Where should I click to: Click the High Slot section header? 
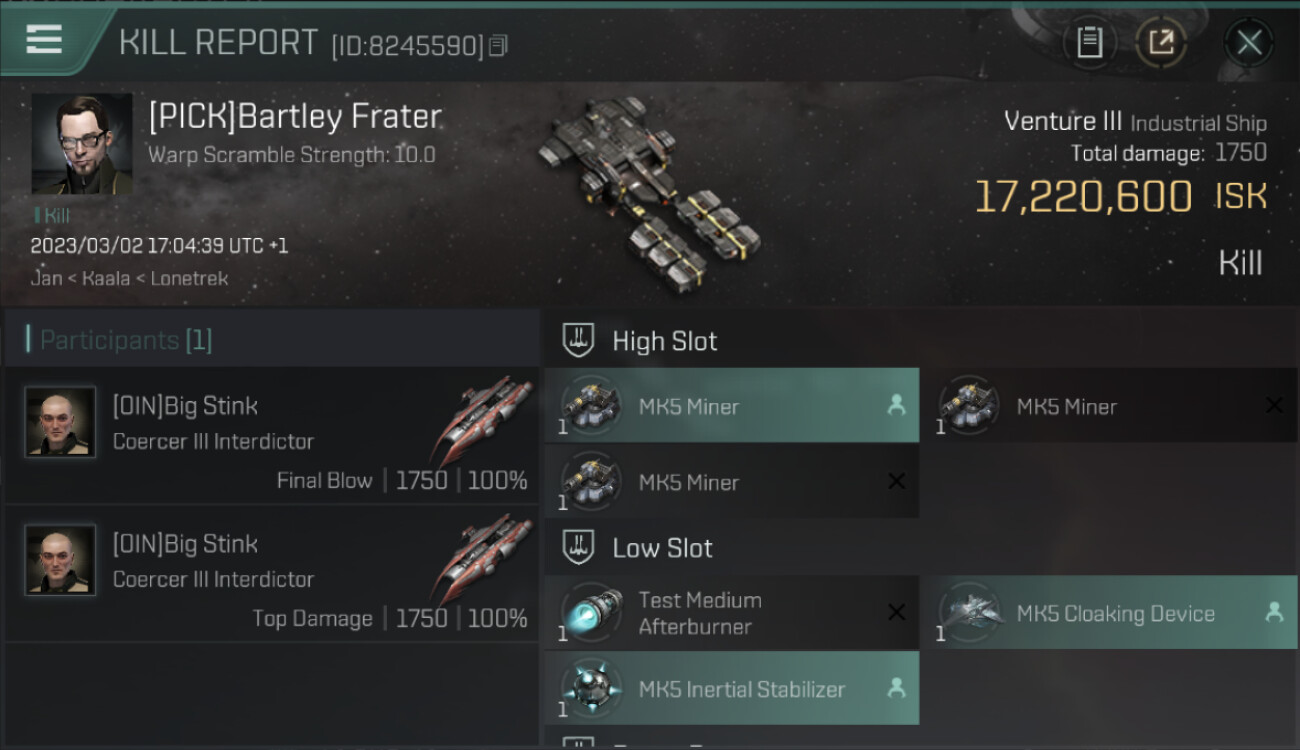coord(664,341)
